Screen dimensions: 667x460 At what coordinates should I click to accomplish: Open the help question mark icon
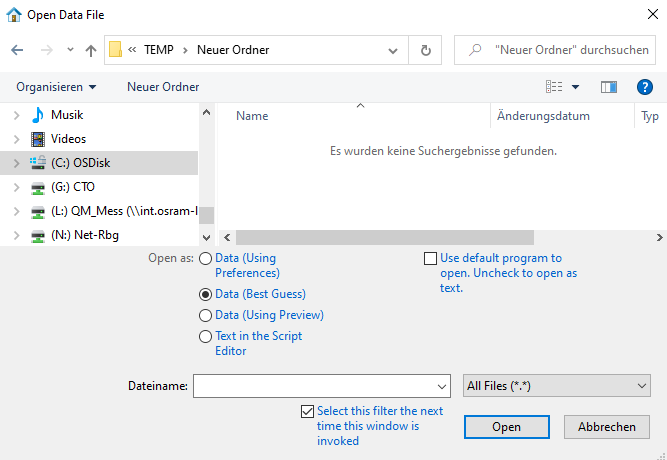click(x=645, y=87)
